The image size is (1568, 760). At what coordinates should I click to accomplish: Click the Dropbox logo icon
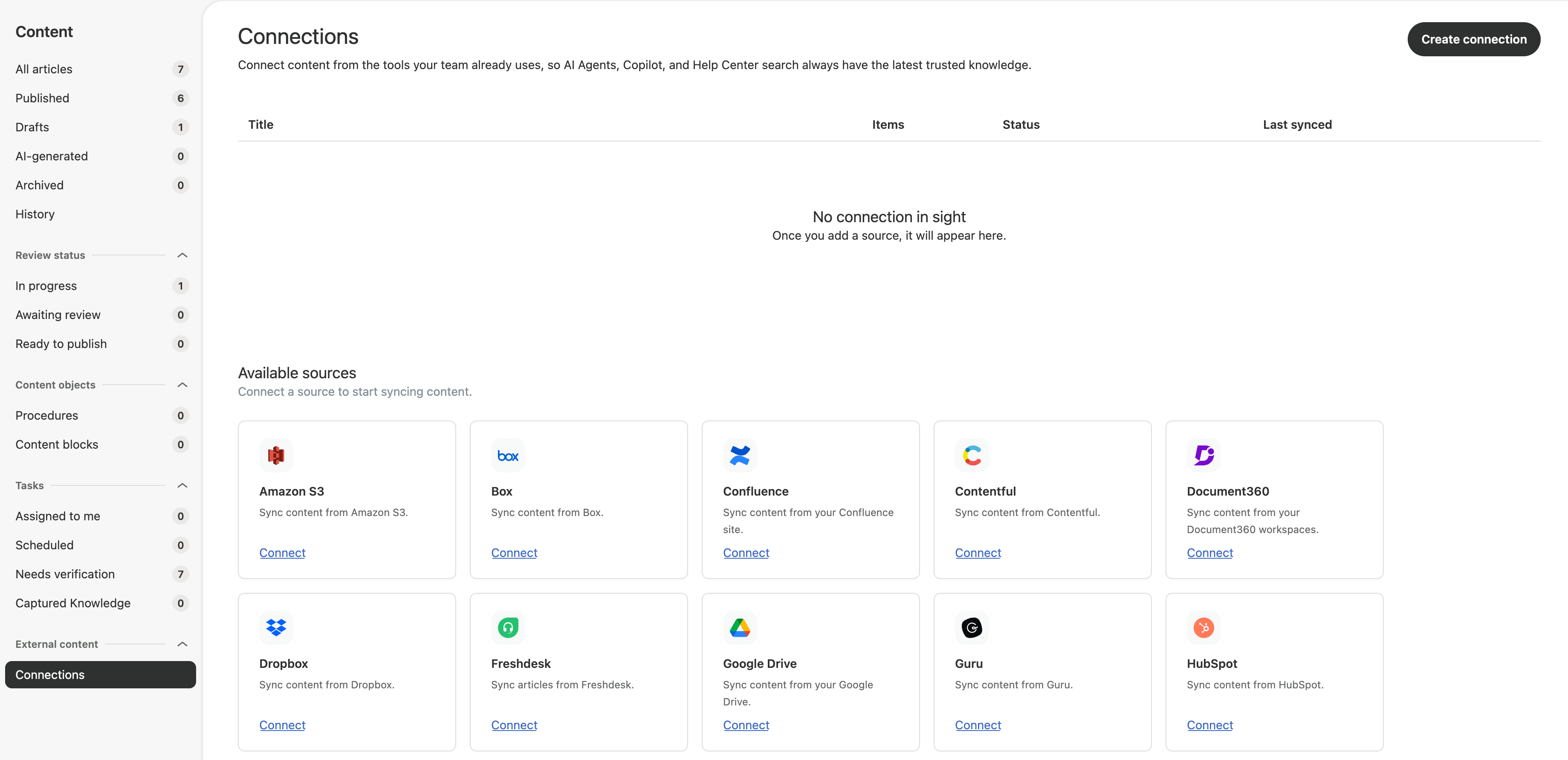pos(276,627)
